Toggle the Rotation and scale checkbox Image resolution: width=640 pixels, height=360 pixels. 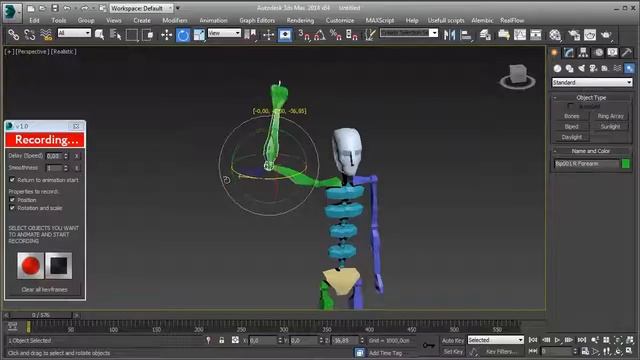tap(12, 208)
